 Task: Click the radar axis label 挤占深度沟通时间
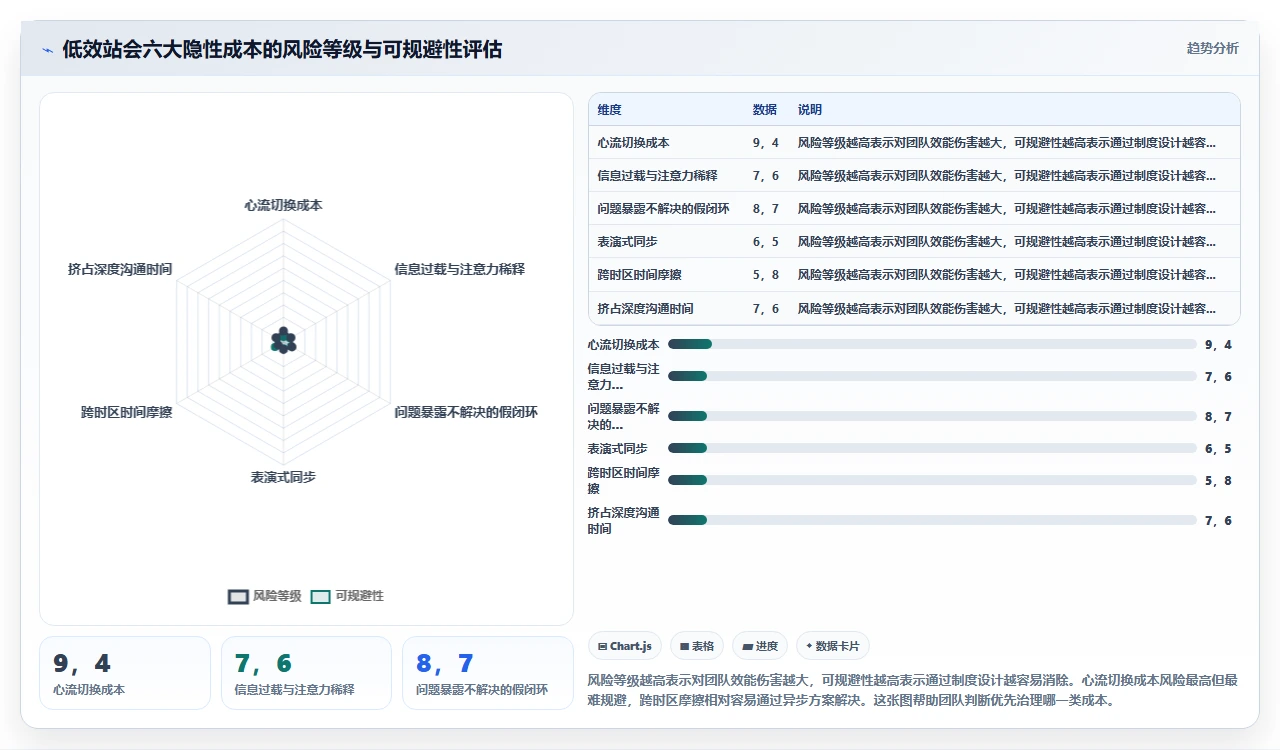[x=120, y=269]
